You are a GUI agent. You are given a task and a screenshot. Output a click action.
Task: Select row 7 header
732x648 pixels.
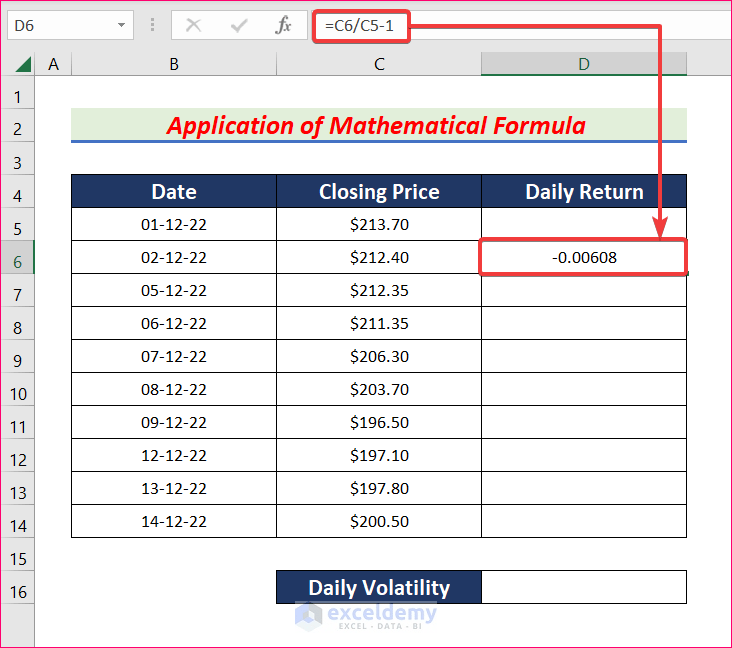pos(18,291)
